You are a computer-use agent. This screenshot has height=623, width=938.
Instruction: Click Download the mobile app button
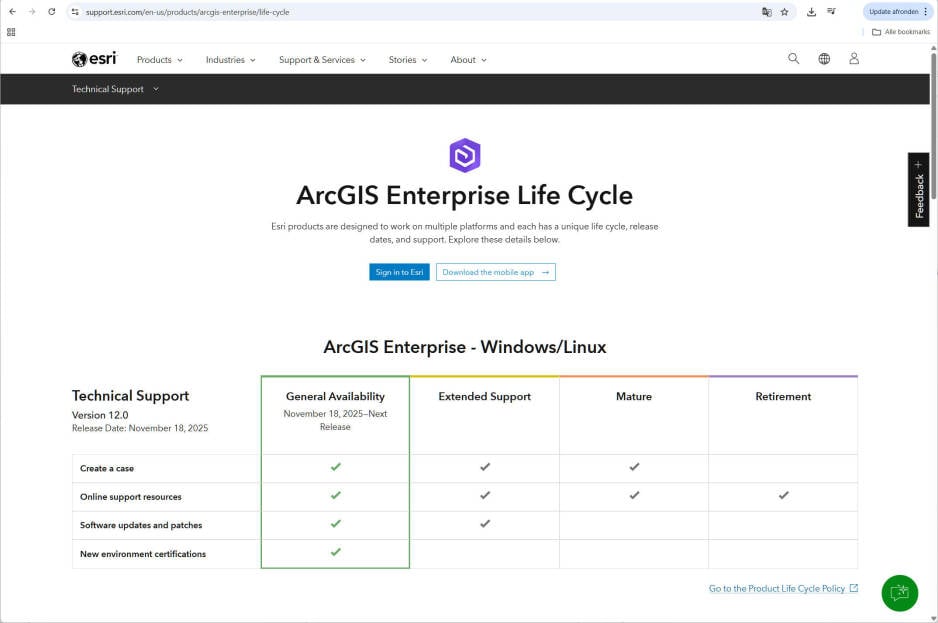(495, 272)
